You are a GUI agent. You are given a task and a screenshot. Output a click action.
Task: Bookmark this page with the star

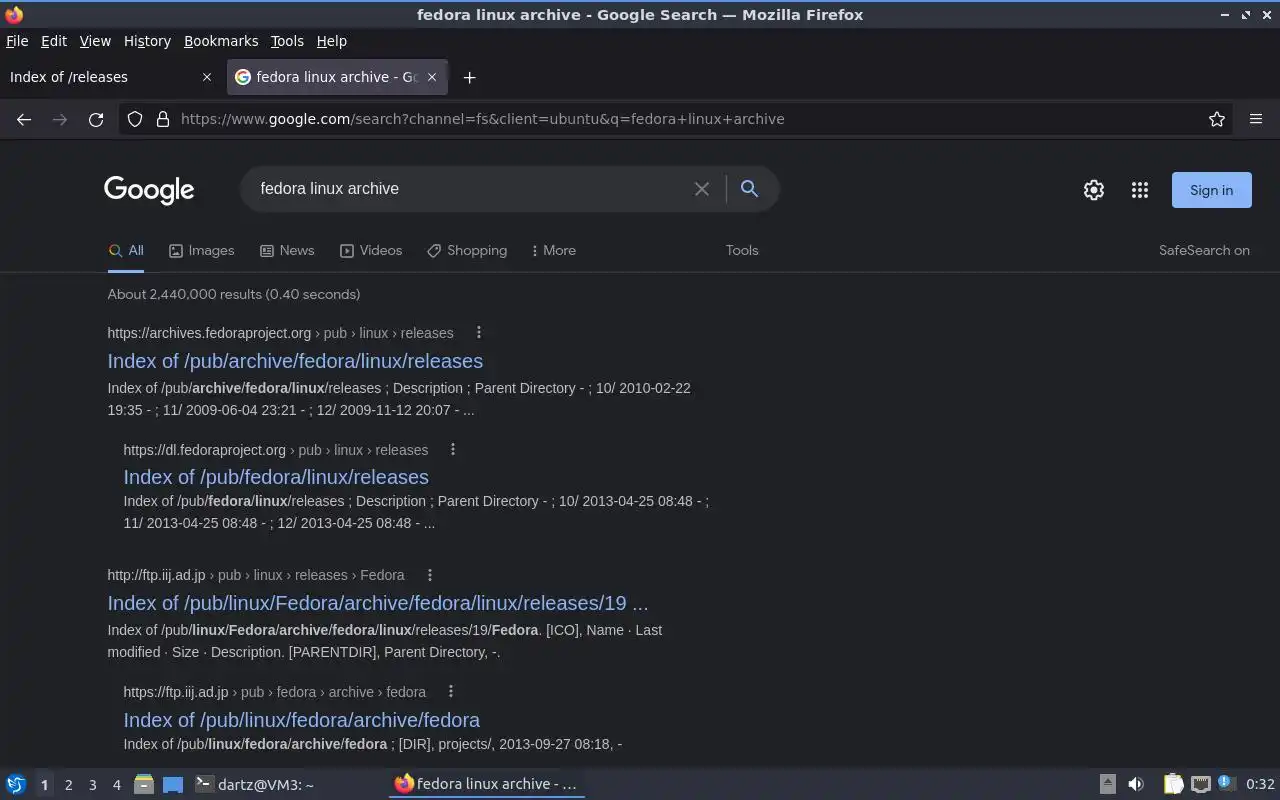click(1217, 119)
